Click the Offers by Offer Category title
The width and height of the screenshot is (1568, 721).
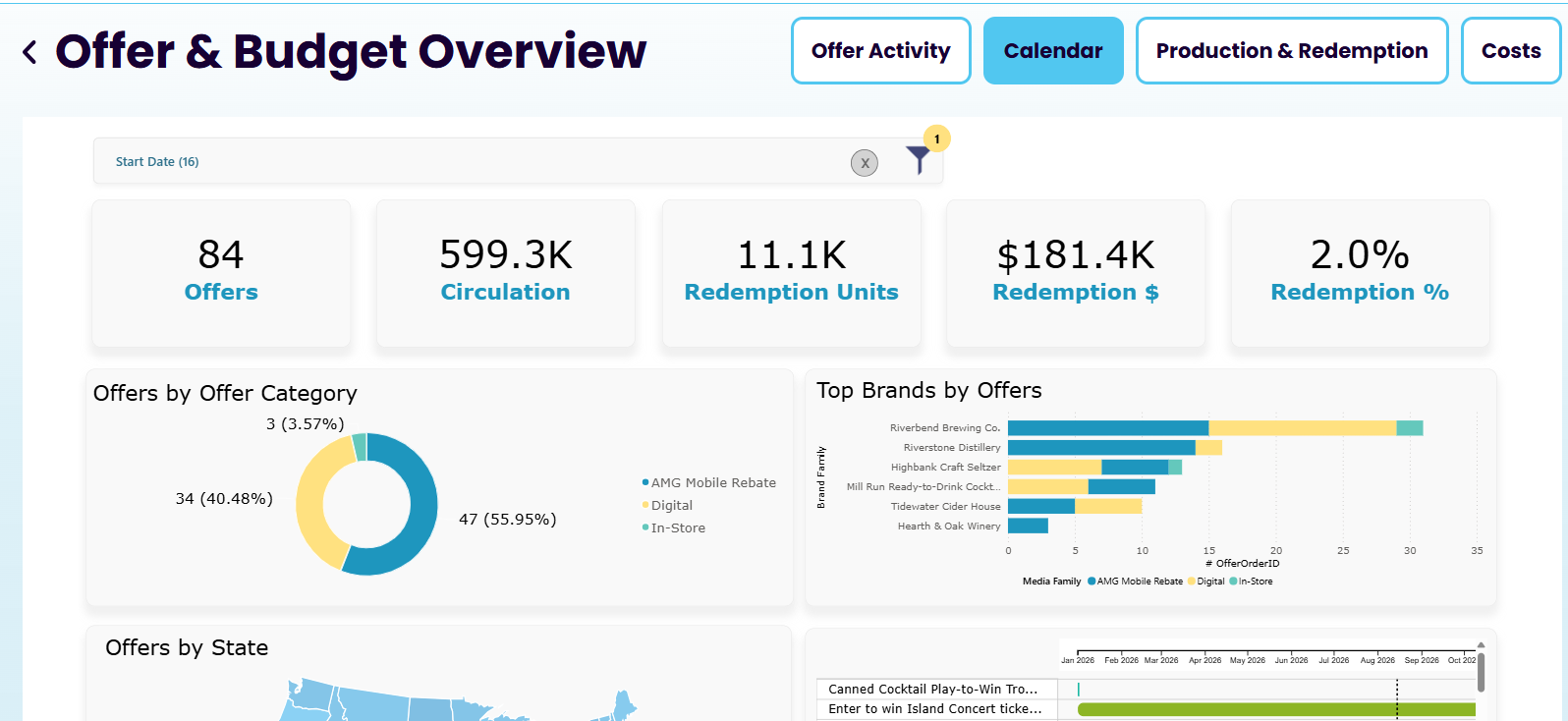click(225, 393)
